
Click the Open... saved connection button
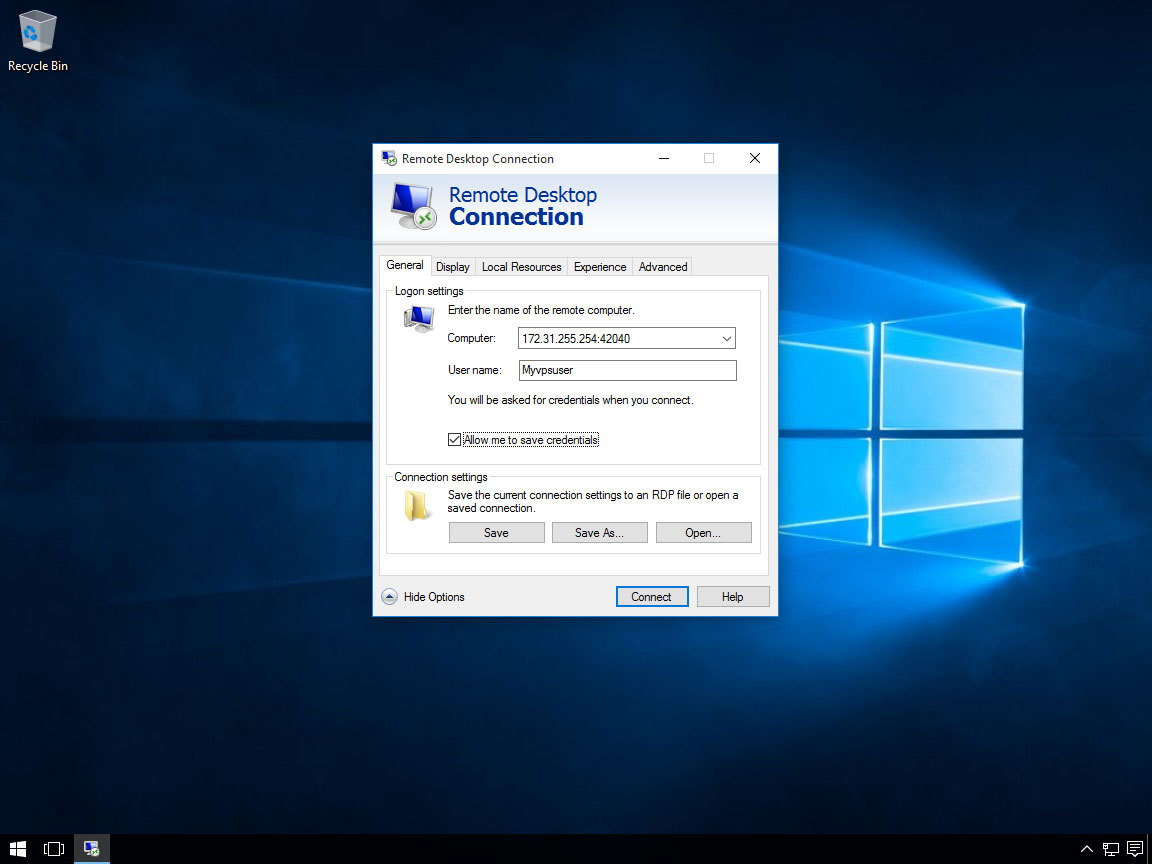coord(703,533)
